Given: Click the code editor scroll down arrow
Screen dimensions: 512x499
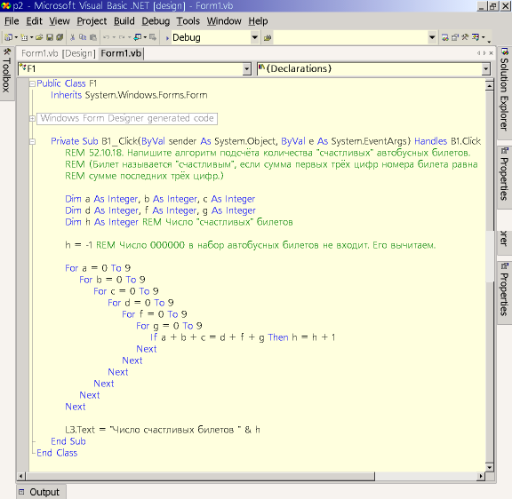Looking at the screenshot, I should pyautogui.click(x=489, y=467).
